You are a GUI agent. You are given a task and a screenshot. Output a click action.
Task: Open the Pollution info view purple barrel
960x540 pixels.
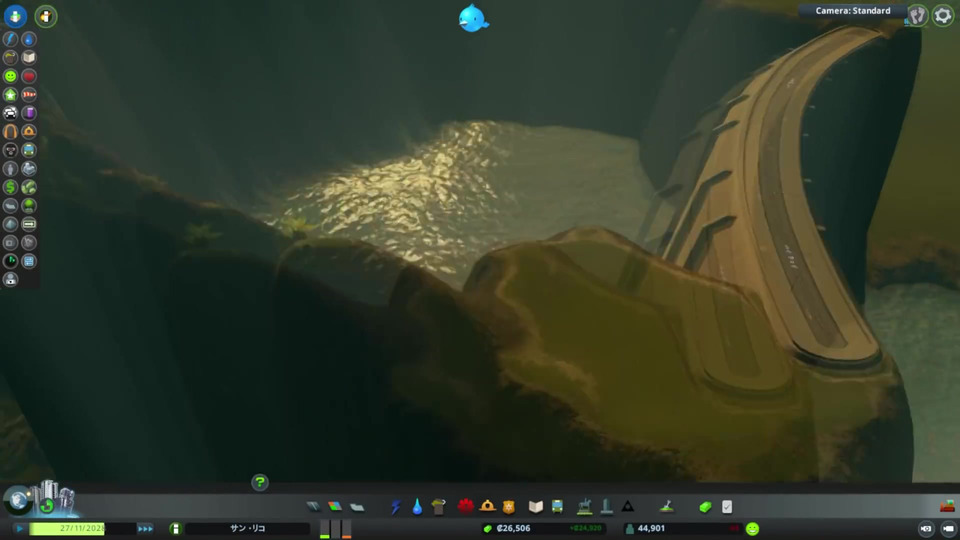pyautogui.click(x=29, y=113)
